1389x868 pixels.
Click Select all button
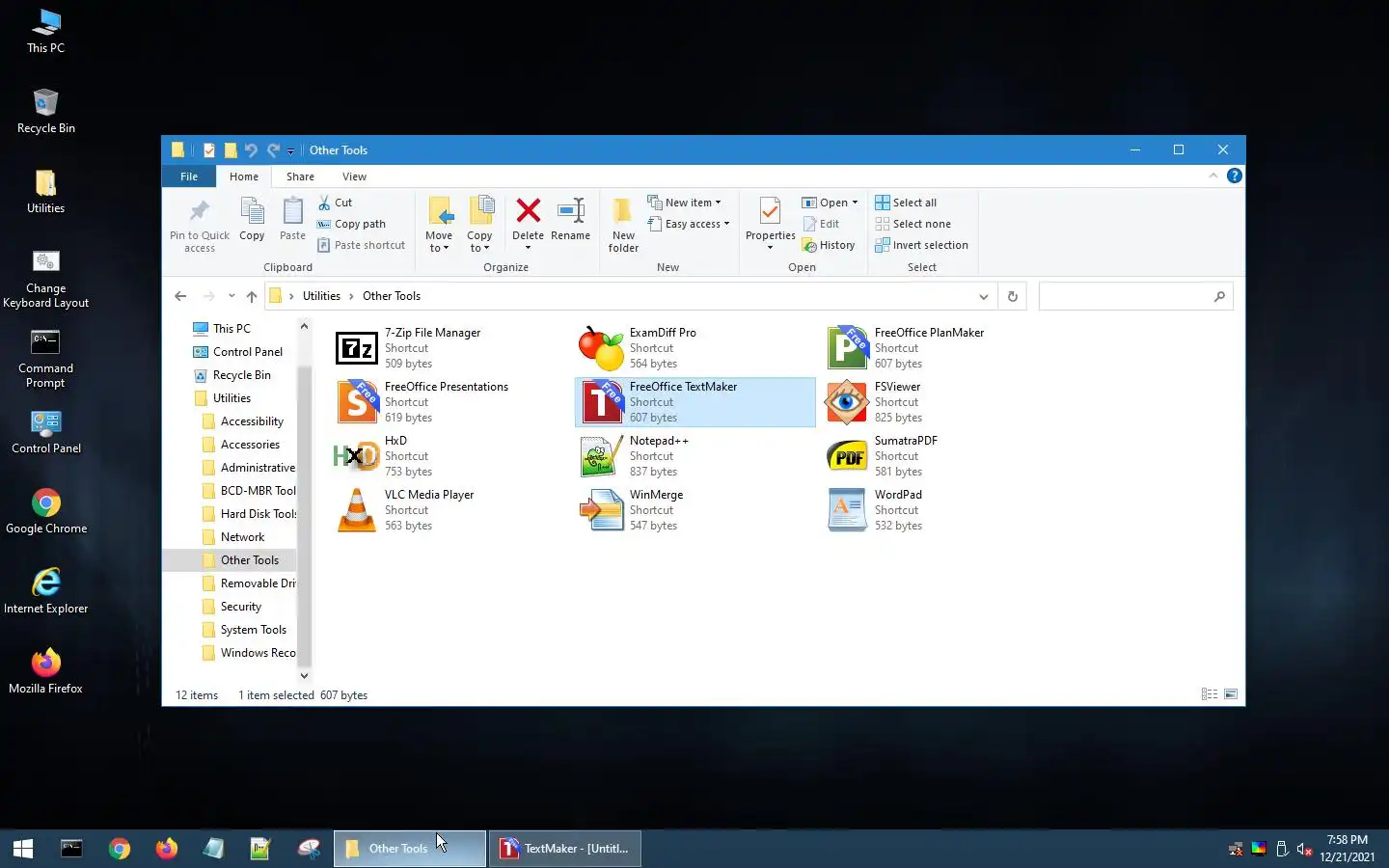[906, 203]
